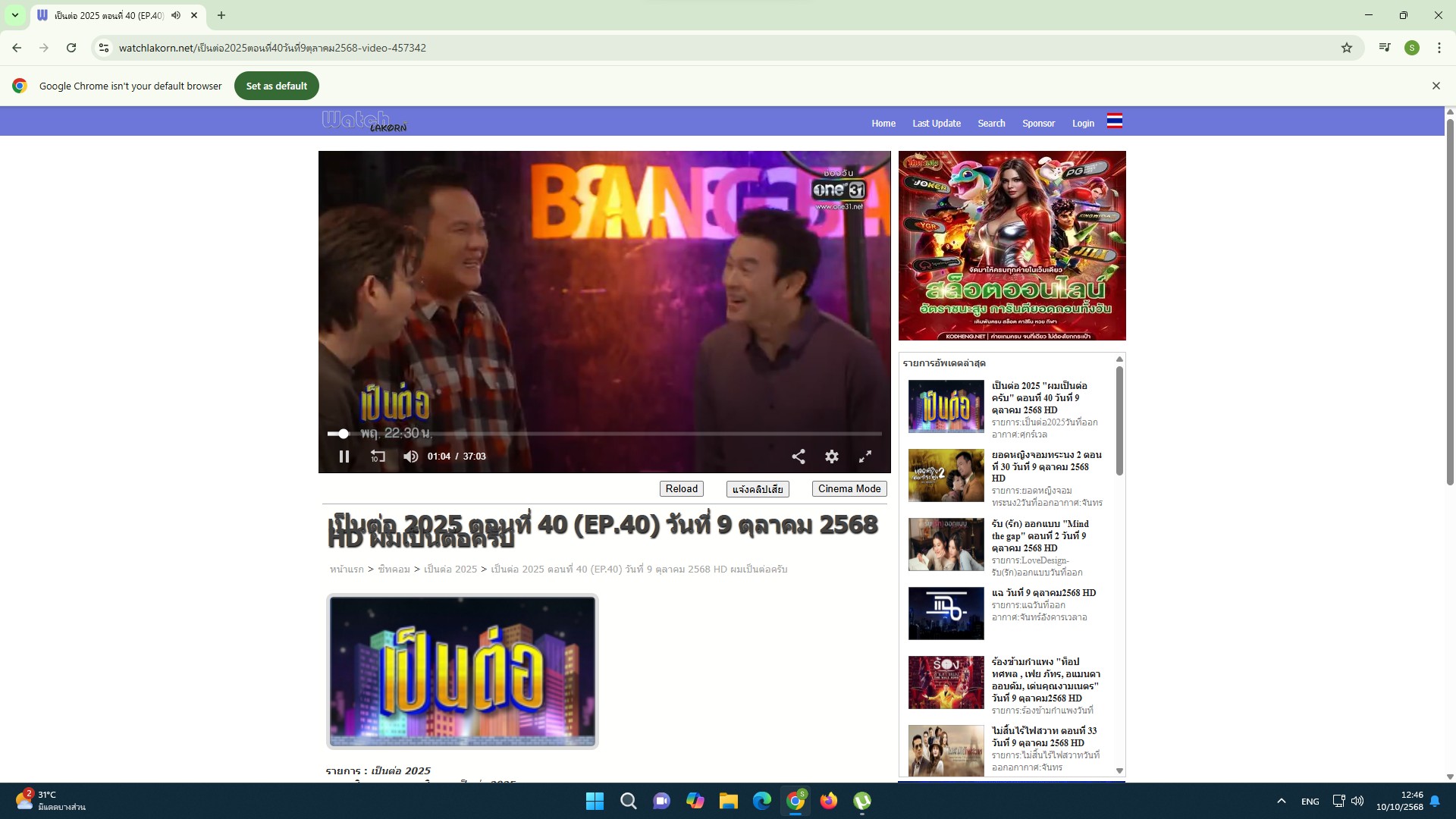Open the video player settings gear

point(832,457)
